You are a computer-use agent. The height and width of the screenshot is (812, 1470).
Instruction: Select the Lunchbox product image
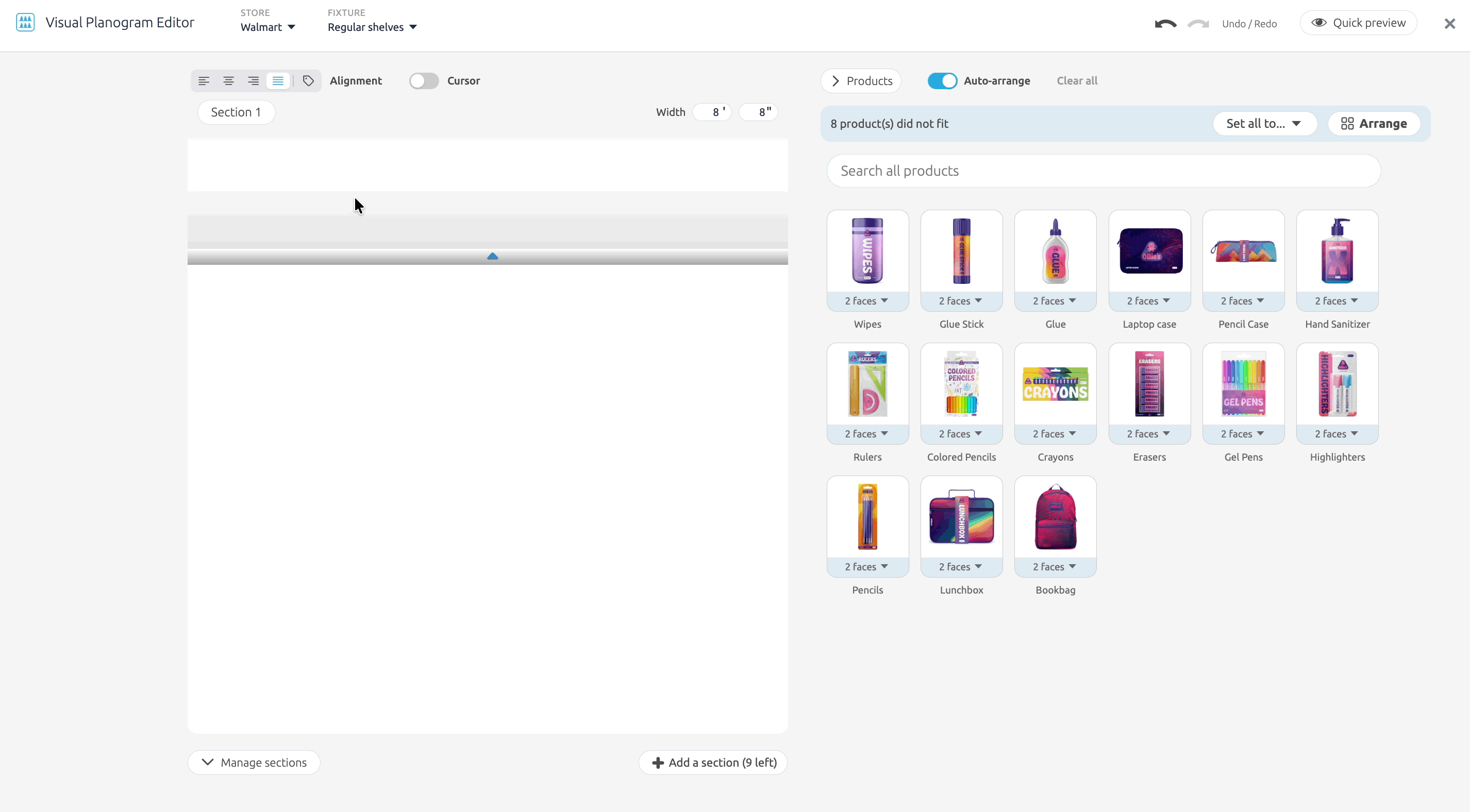[x=962, y=517]
